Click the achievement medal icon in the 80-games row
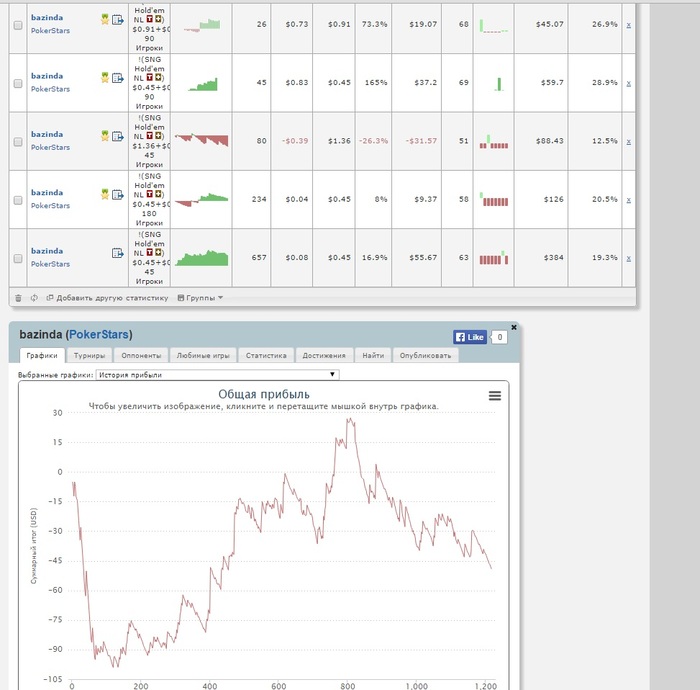The image size is (700, 690). (x=105, y=136)
